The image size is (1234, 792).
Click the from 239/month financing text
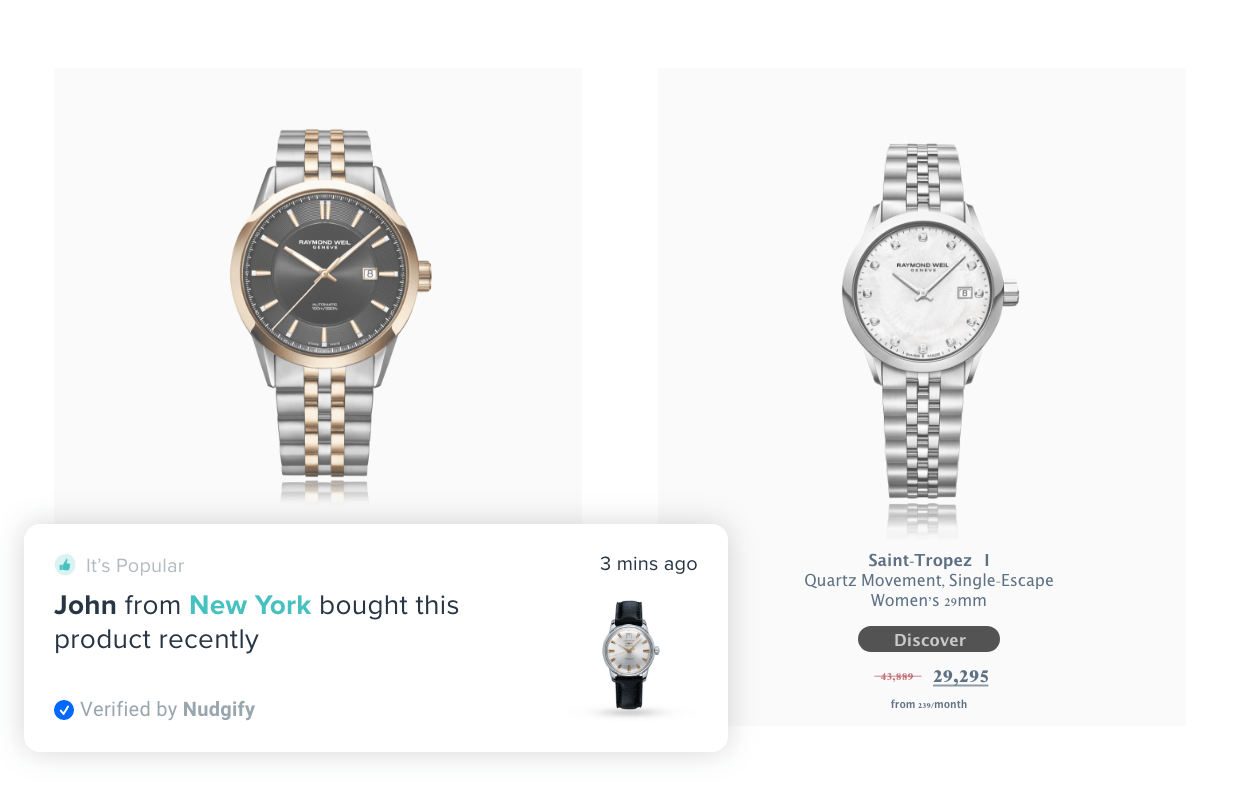click(929, 704)
